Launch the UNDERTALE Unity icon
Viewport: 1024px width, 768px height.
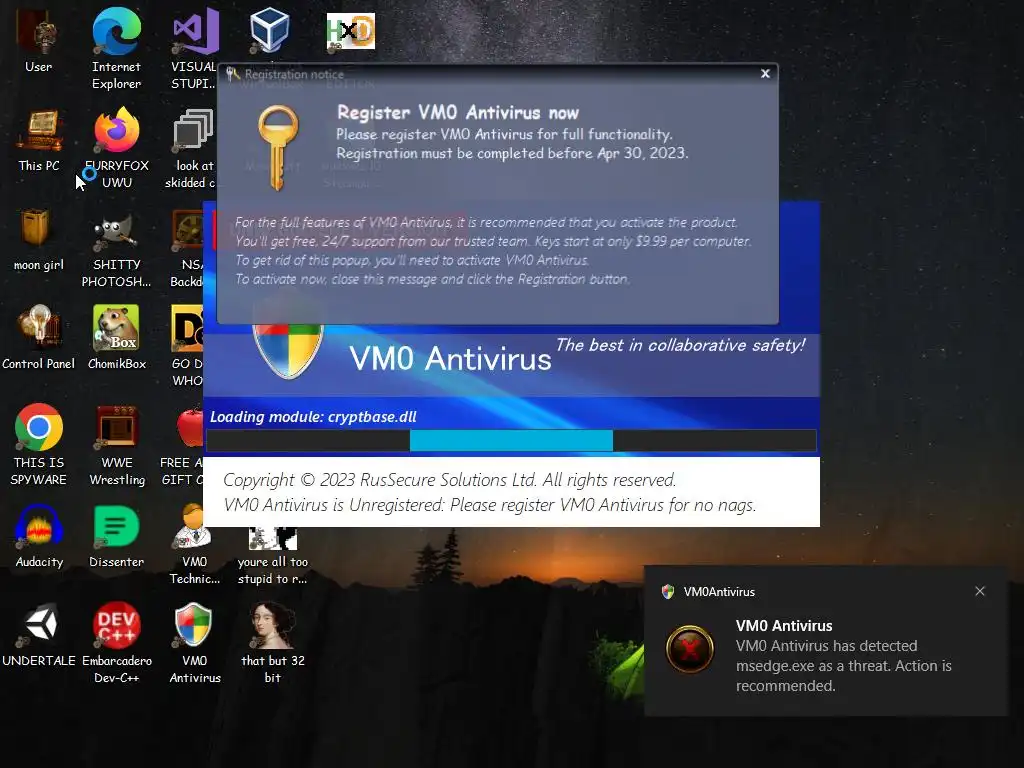point(39,635)
